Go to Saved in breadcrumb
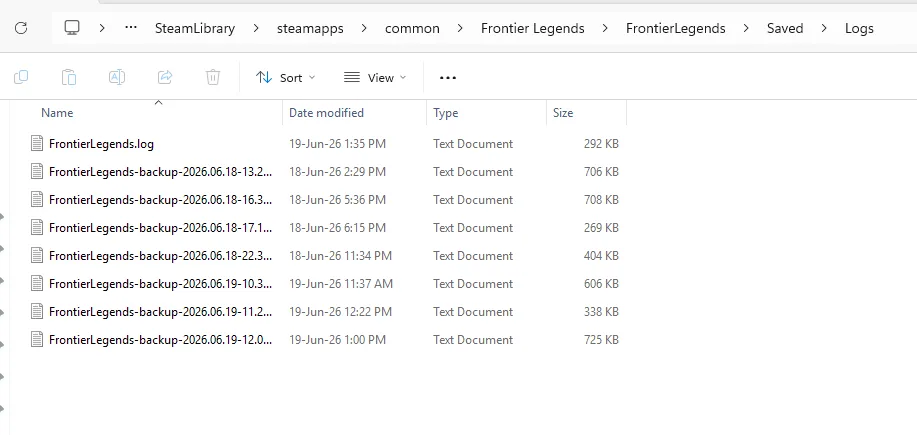 (785, 28)
